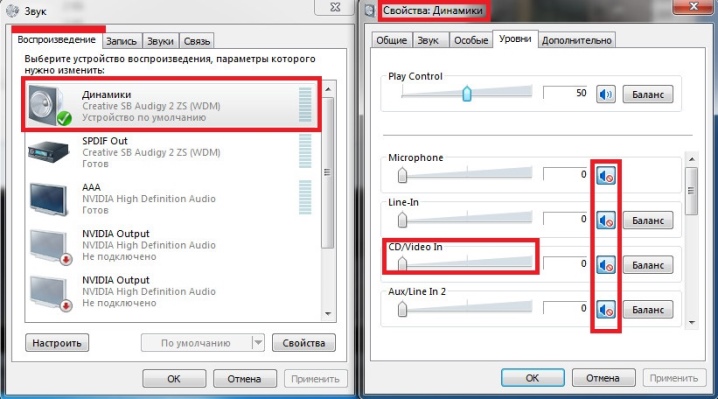Screen dimensions: 718x399
Task: Click scroll-down arrow in device list
Action: pyautogui.click(x=328, y=314)
